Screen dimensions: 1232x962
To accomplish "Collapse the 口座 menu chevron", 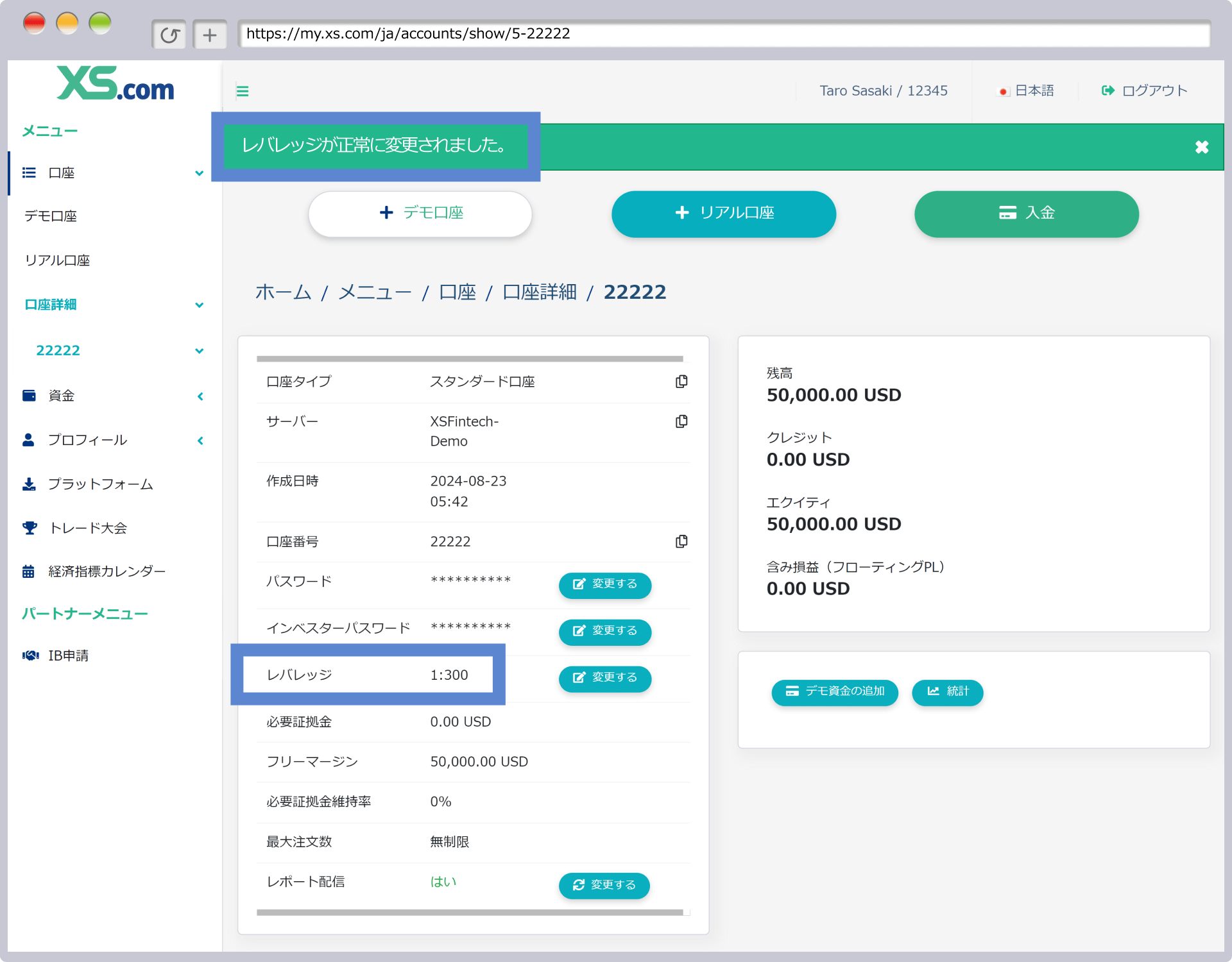I will tap(200, 173).
